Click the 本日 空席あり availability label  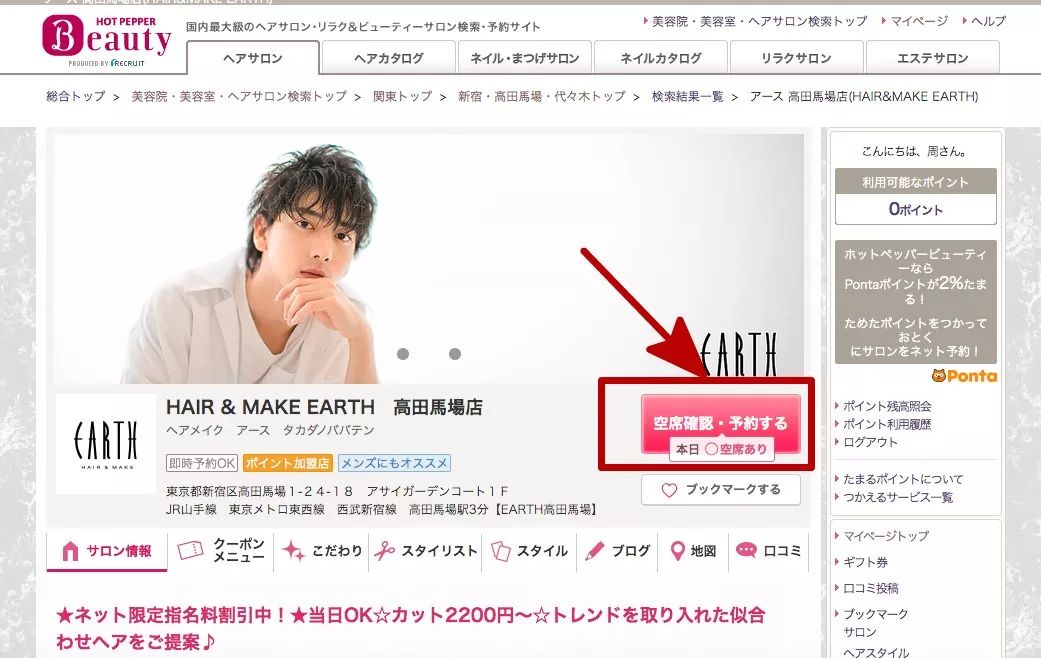coord(721,450)
